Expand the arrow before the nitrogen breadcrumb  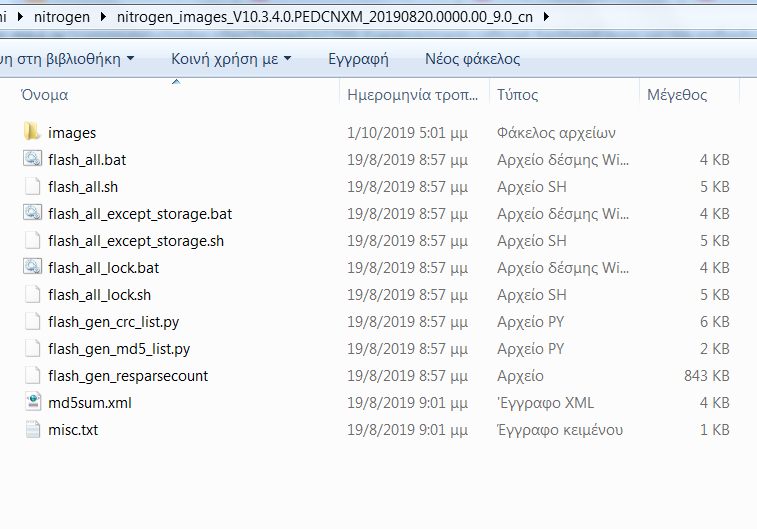tap(20, 18)
